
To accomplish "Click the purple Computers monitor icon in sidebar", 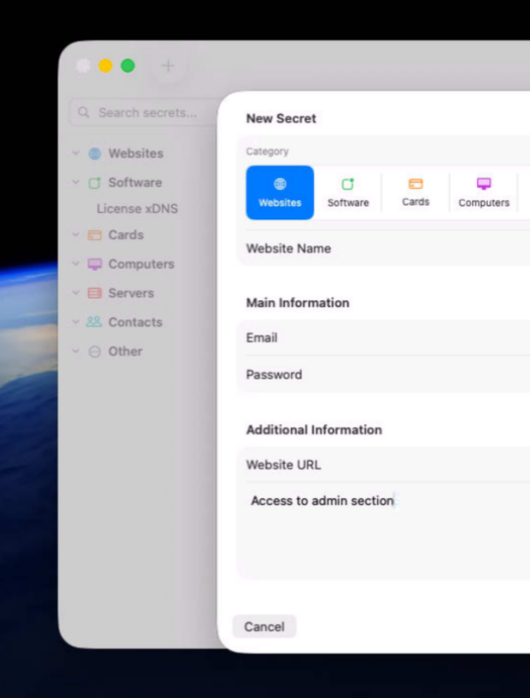I will [94, 264].
